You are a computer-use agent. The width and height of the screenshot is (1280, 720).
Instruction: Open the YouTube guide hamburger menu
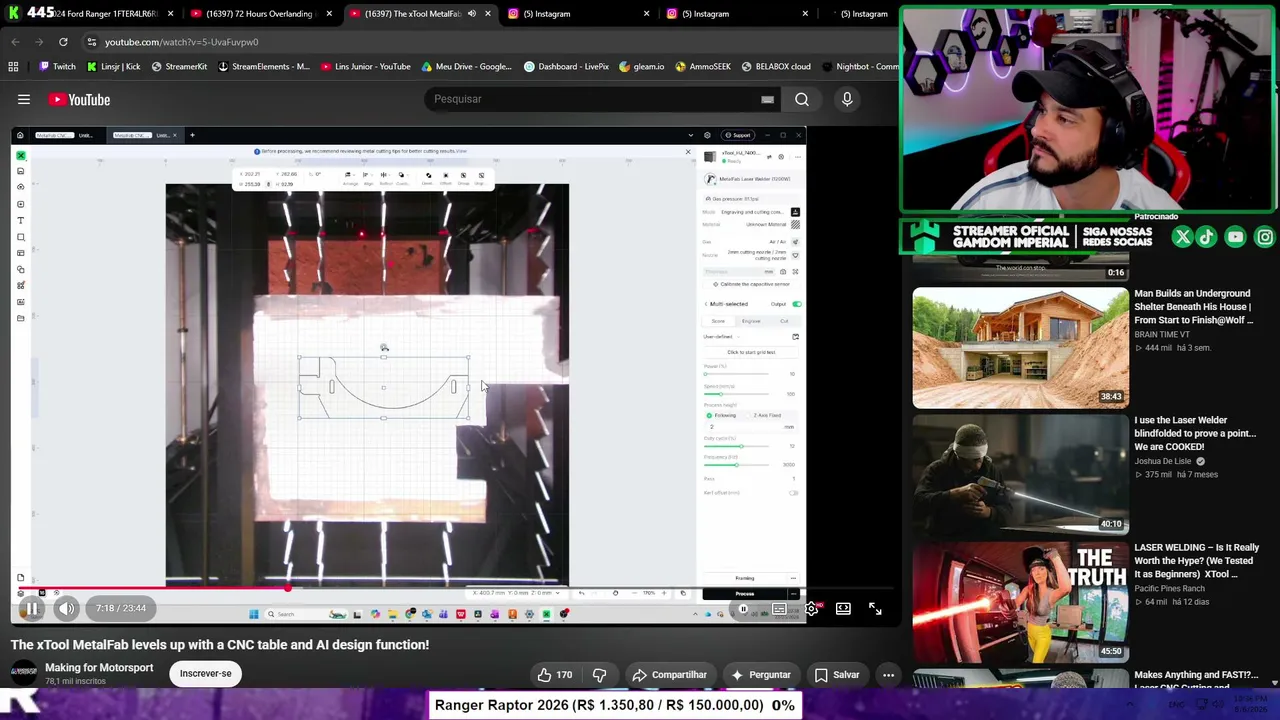(24, 99)
